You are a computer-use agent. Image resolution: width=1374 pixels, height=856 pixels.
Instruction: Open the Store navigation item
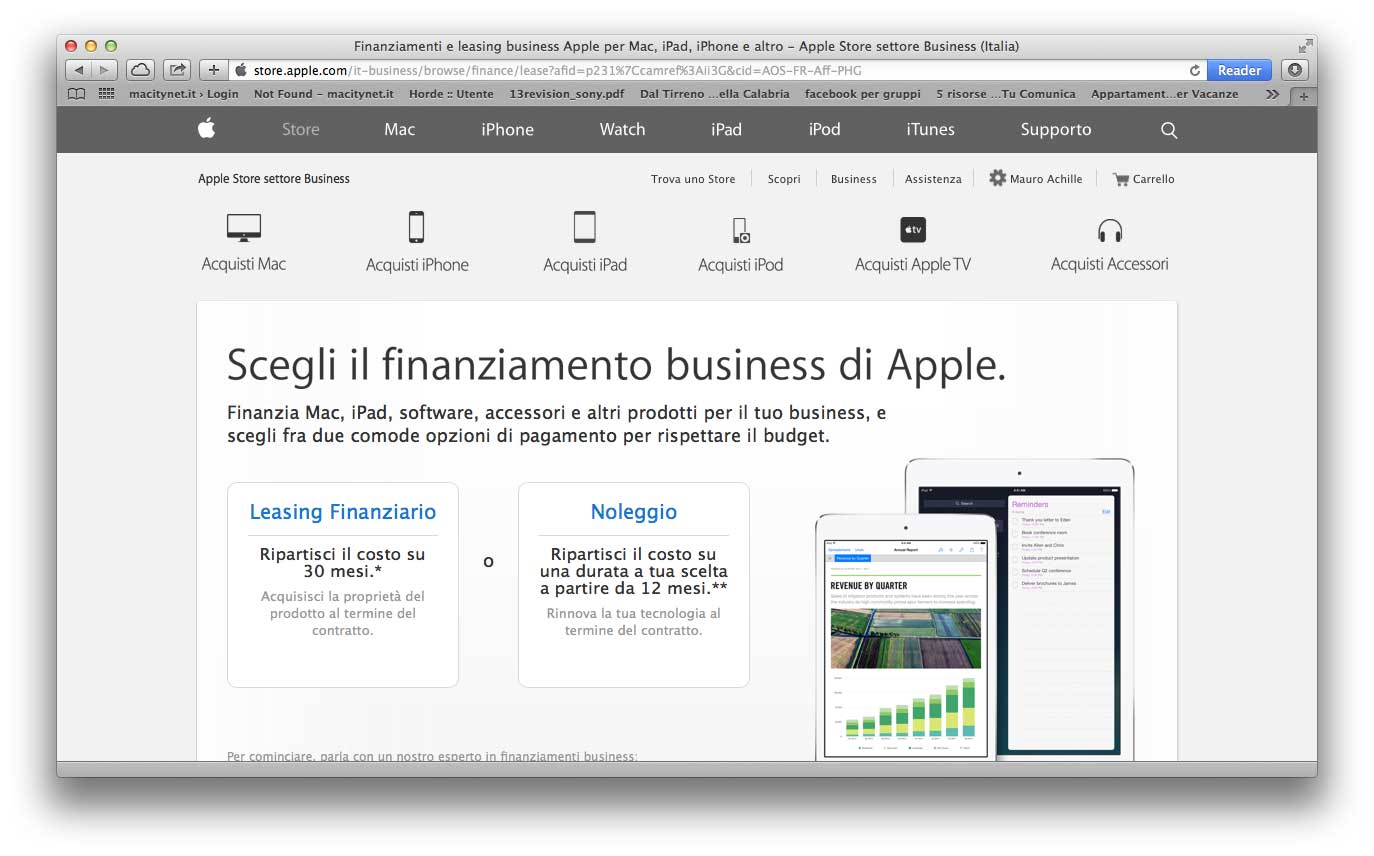[x=301, y=129]
